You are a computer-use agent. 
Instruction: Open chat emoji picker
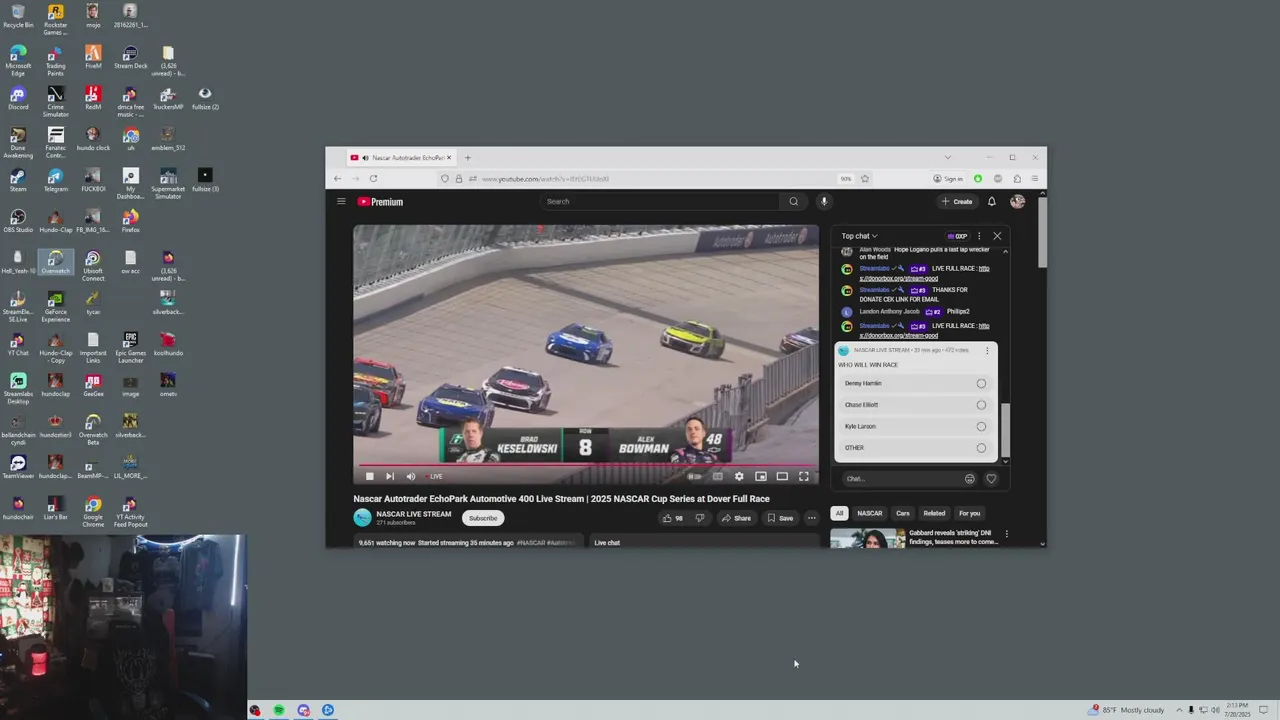[969, 479]
